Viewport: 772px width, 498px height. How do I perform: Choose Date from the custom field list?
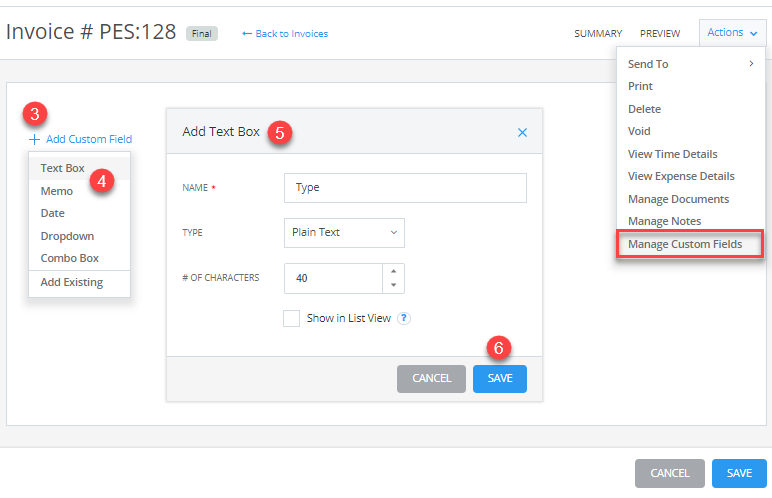pos(79,213)
